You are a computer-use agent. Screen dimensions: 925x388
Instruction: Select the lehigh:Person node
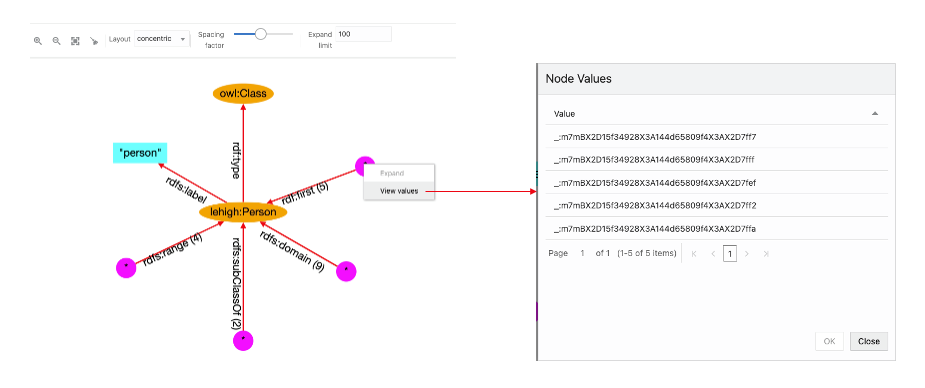[243, 211]
